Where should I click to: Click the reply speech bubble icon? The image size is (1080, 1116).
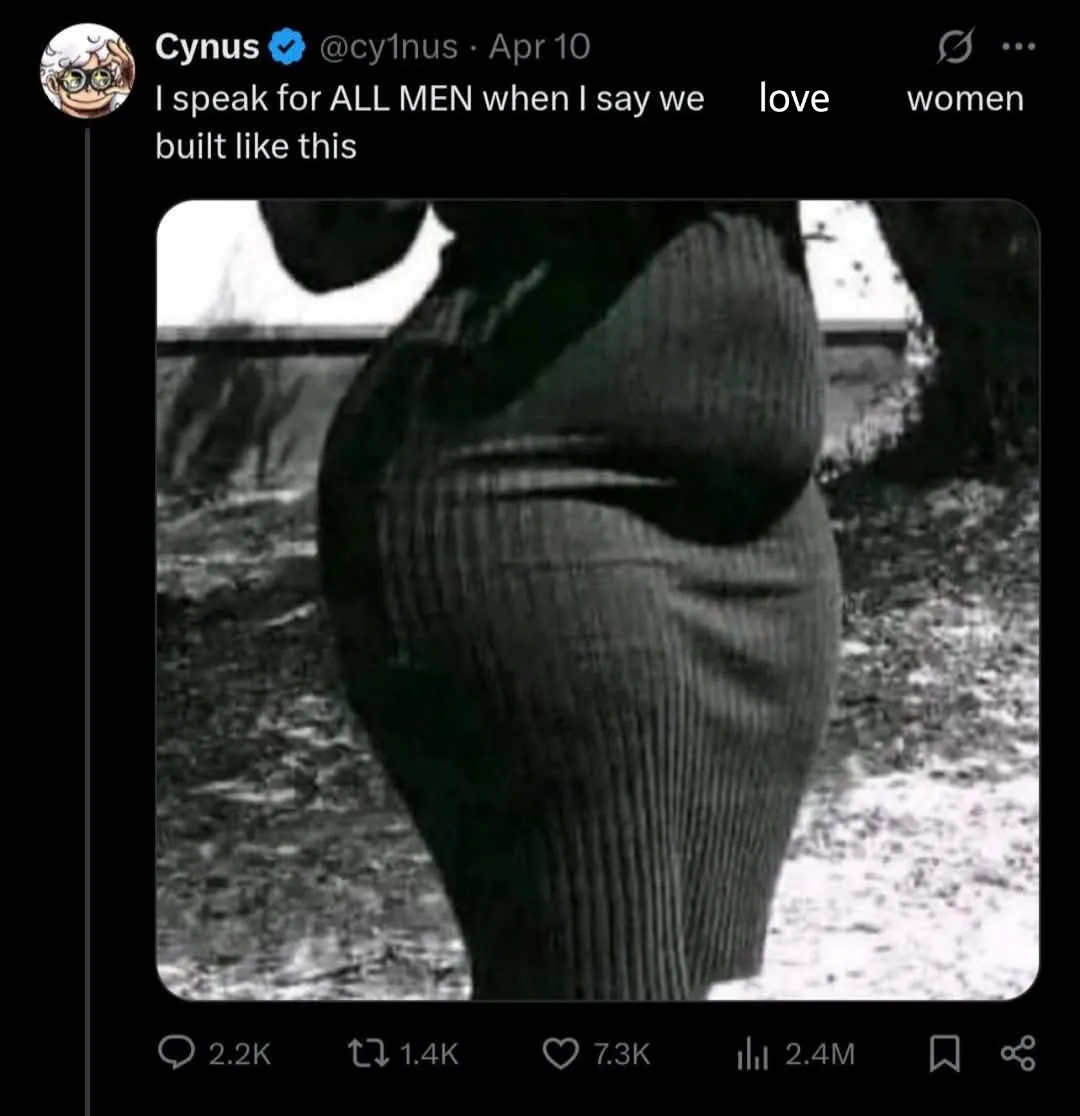tap(178, 1053)
